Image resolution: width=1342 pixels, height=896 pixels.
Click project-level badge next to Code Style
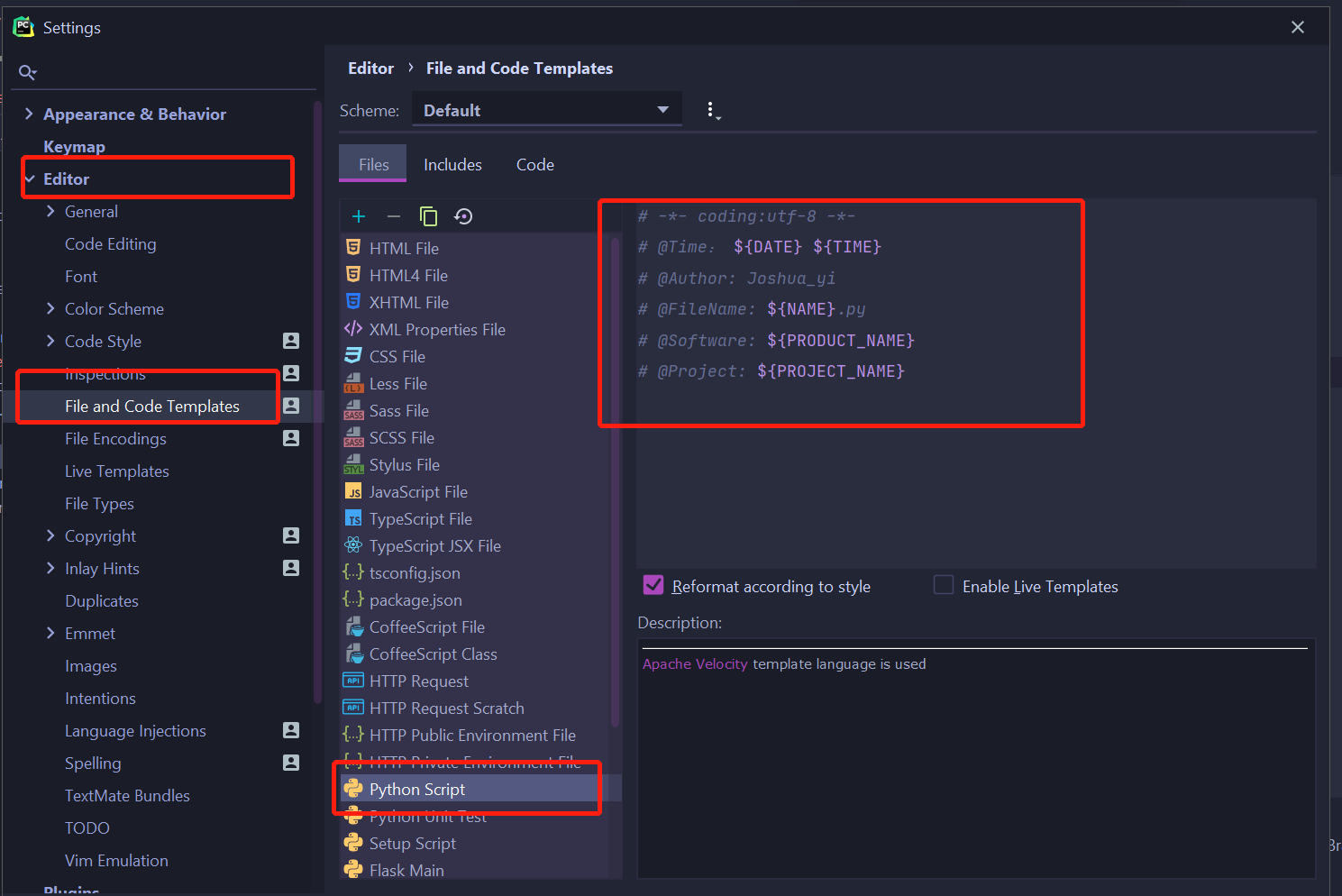pos(291,341)
